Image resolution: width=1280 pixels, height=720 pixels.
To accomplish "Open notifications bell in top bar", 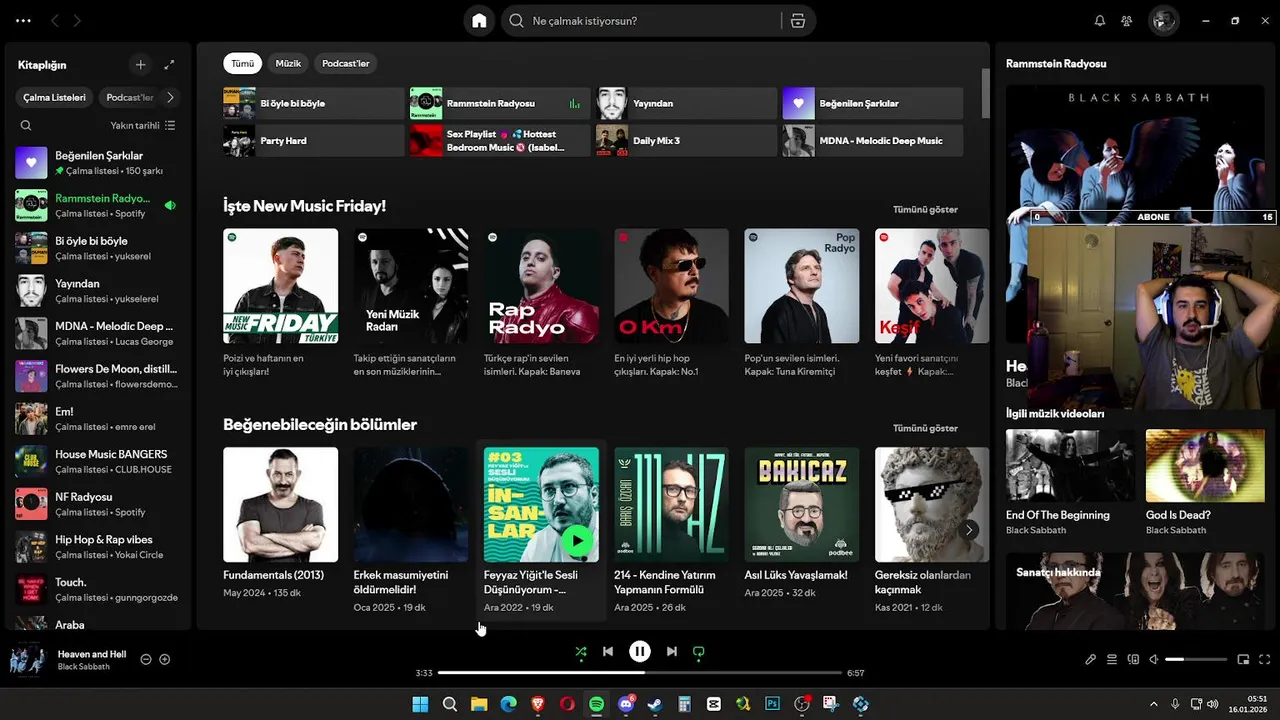I will click(1100, 21).
